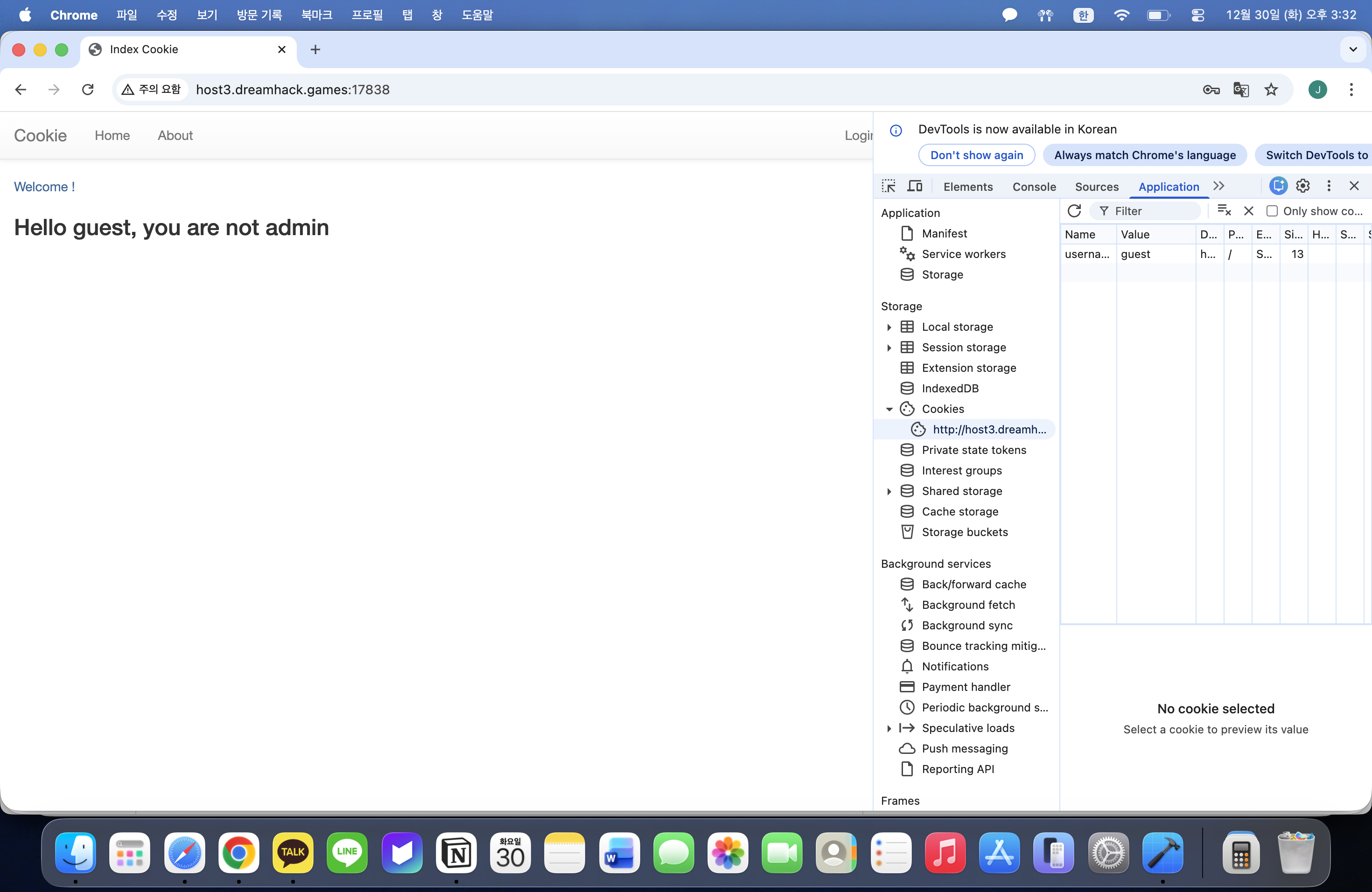The height and width of the screenshot is (892, 1372).
Task: Refresh the cookies table
Action: coord(1074,211)
